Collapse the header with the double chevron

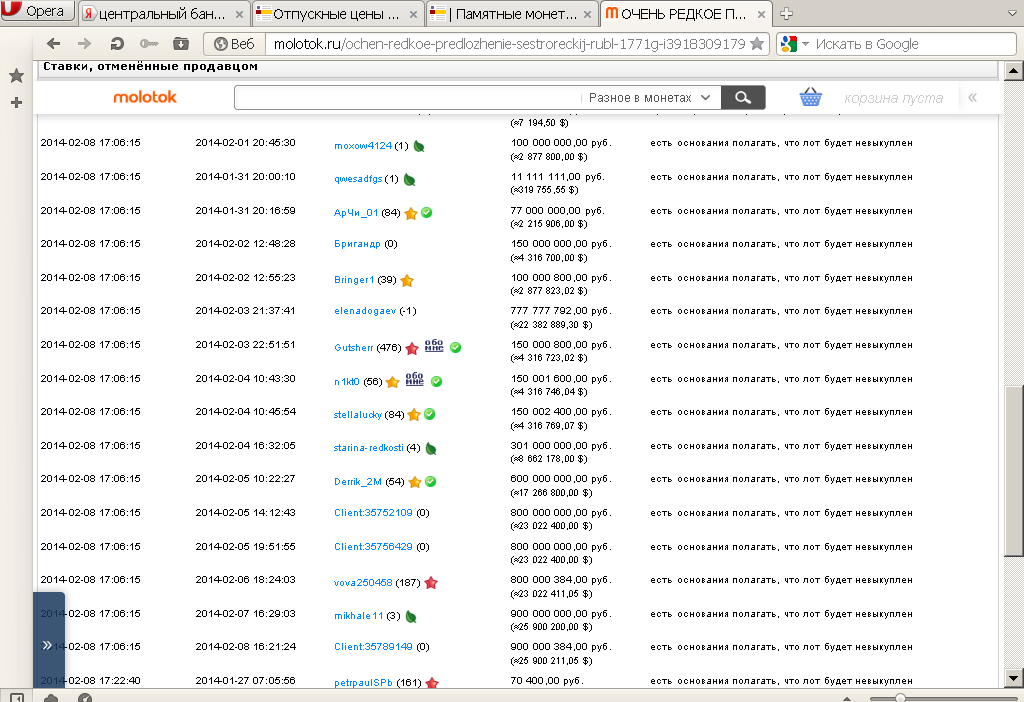973,98
